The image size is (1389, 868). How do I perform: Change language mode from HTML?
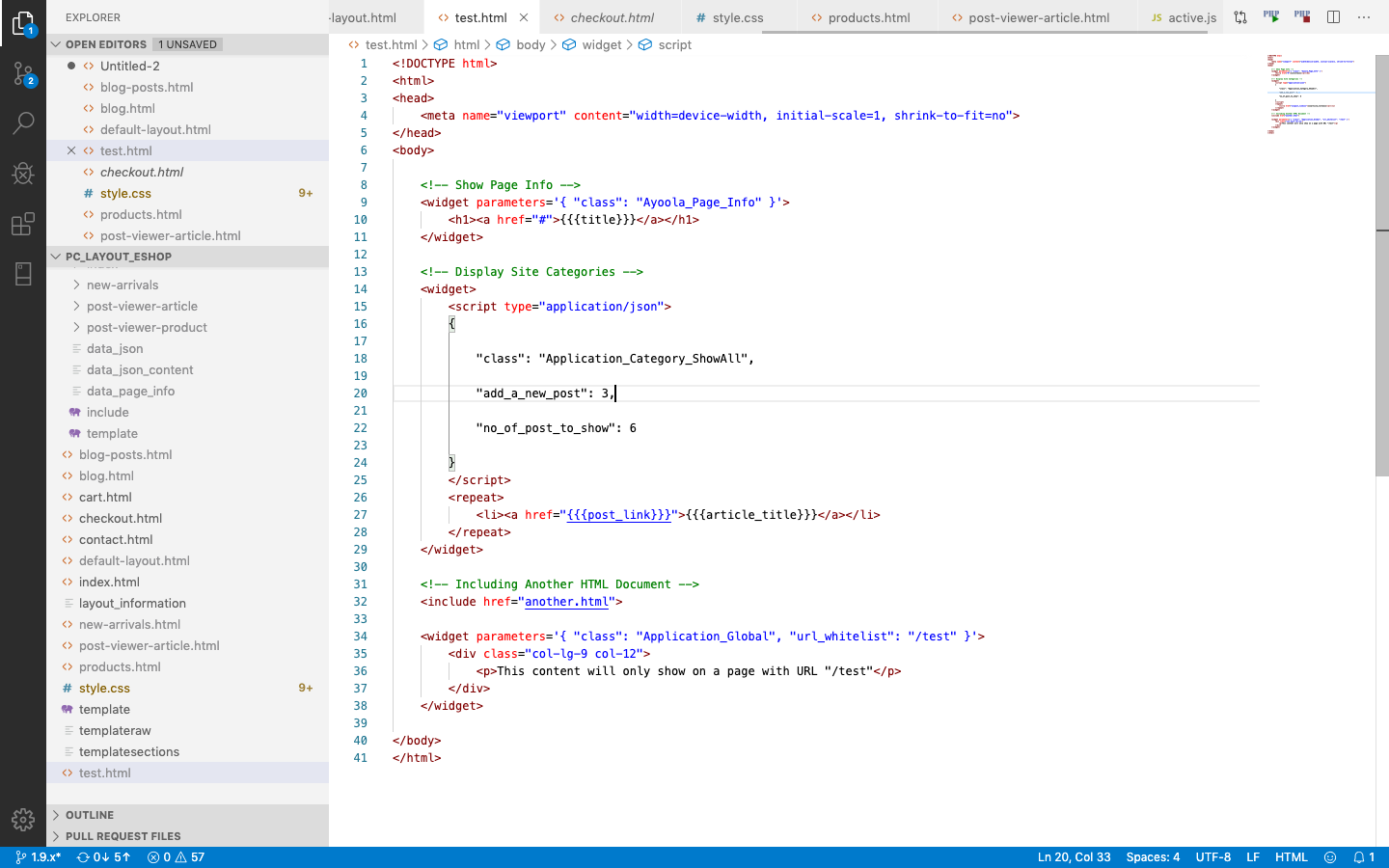coord(1291,857)
